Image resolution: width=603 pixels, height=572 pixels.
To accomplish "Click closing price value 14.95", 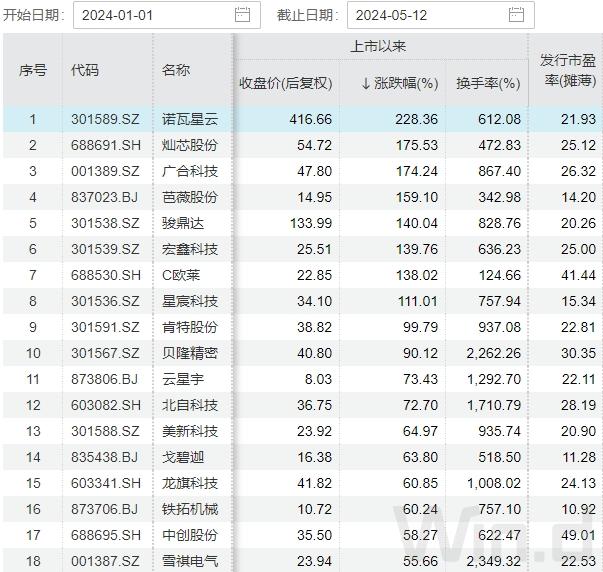I will [315, 197].
